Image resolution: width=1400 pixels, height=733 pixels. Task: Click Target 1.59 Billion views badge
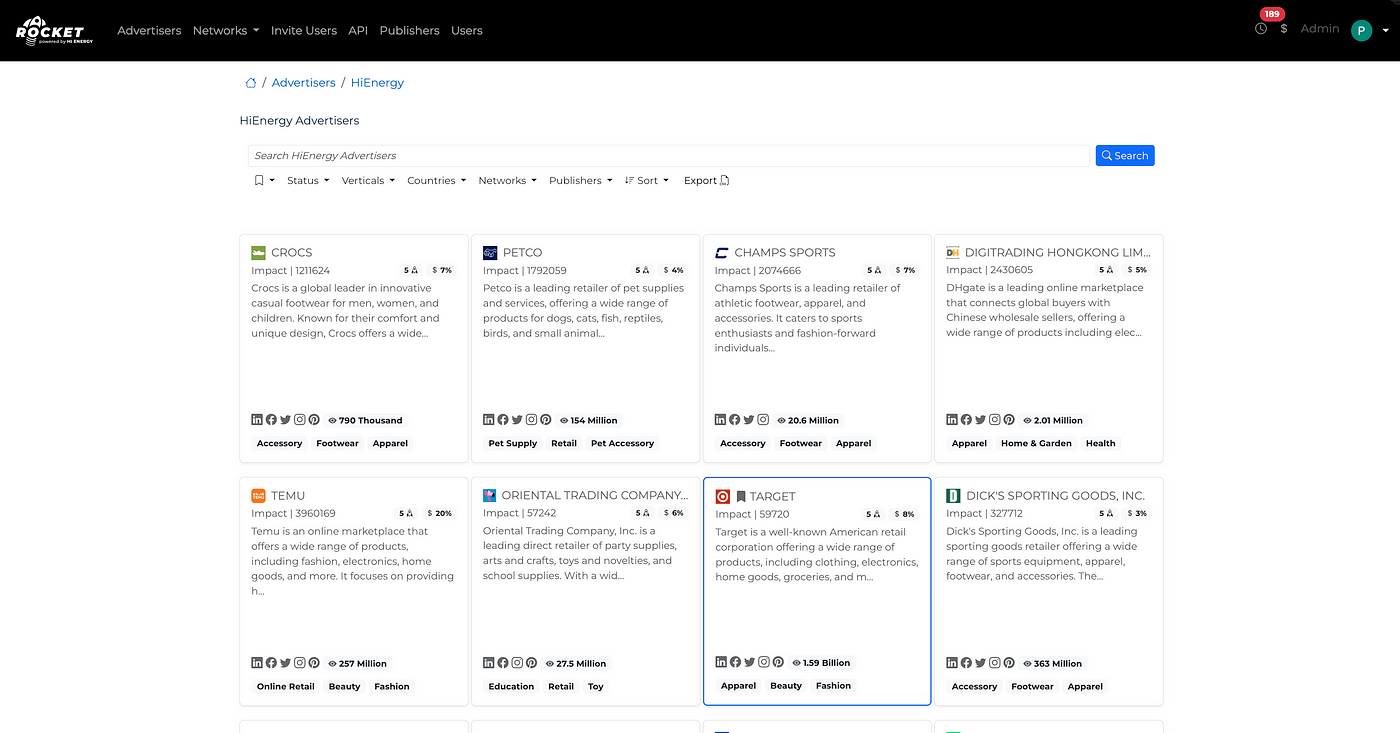point(821,662)
